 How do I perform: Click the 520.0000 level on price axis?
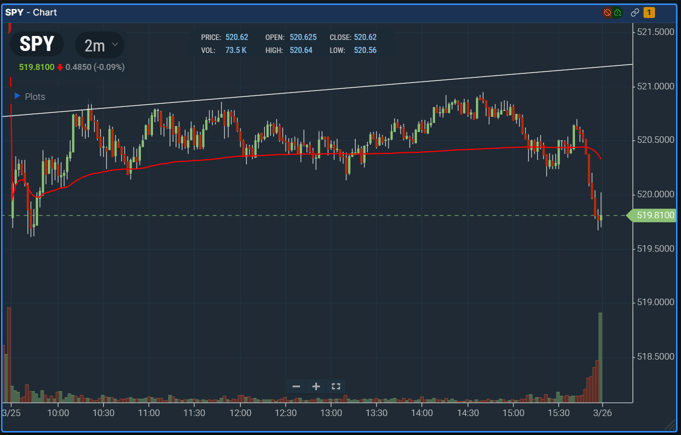[x=655, y=194]
